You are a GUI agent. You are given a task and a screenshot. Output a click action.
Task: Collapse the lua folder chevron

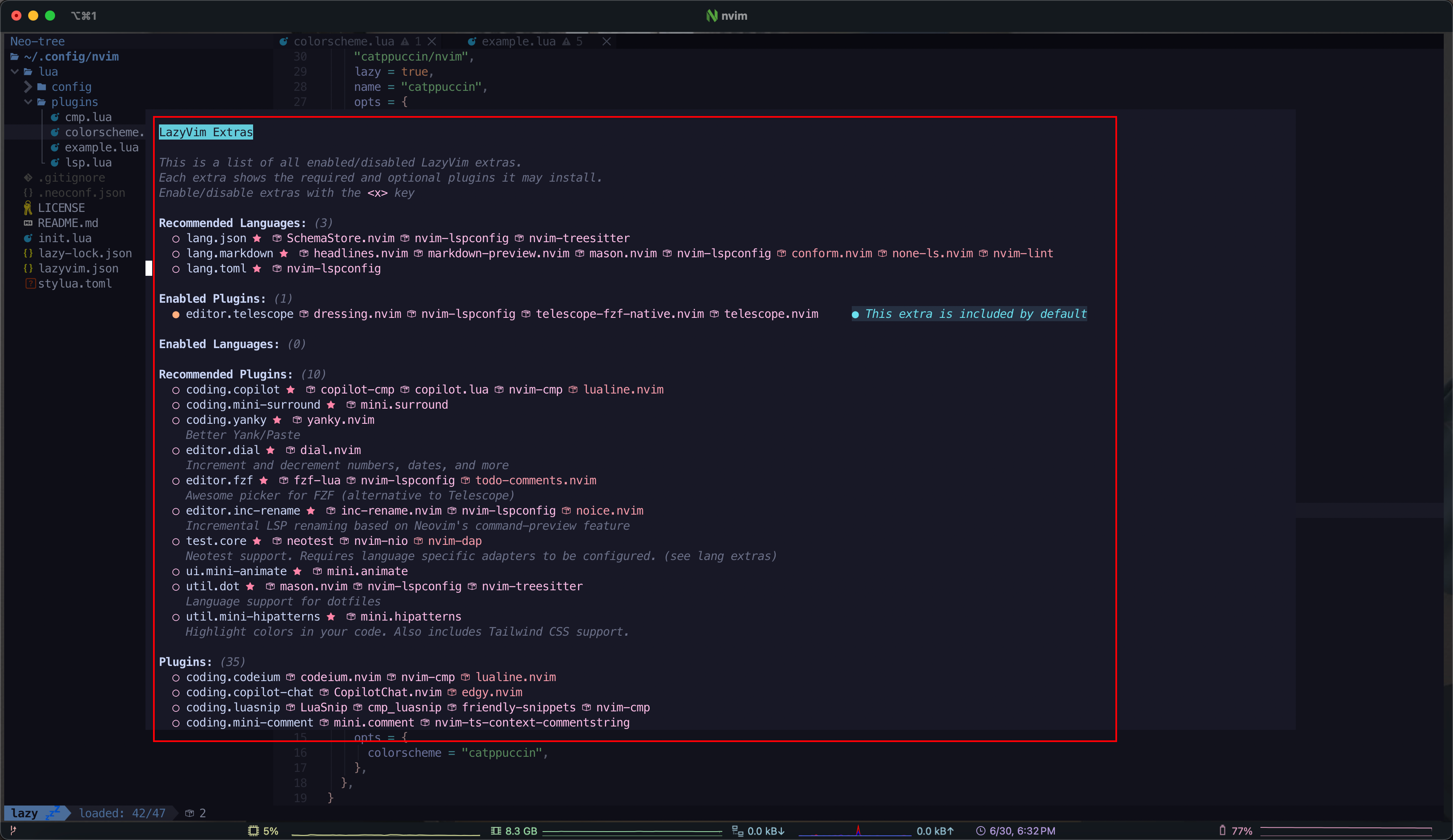[x=14, y=71]
